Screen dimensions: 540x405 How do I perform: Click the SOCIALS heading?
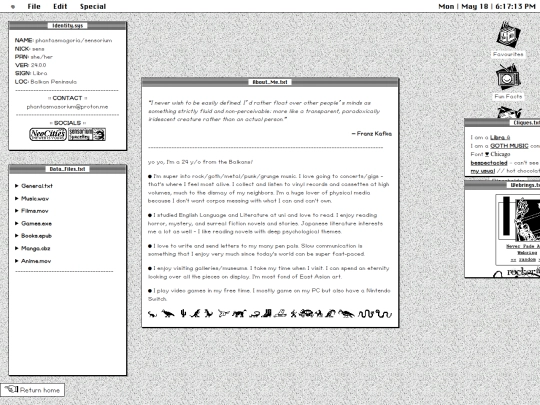tap(68, 123)
